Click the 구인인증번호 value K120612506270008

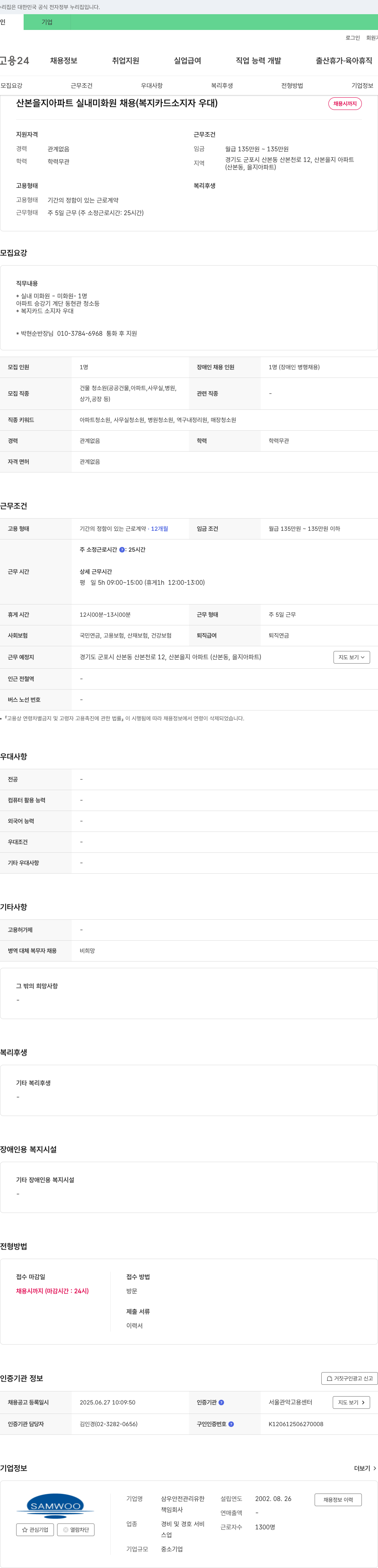pos(296,1424)
